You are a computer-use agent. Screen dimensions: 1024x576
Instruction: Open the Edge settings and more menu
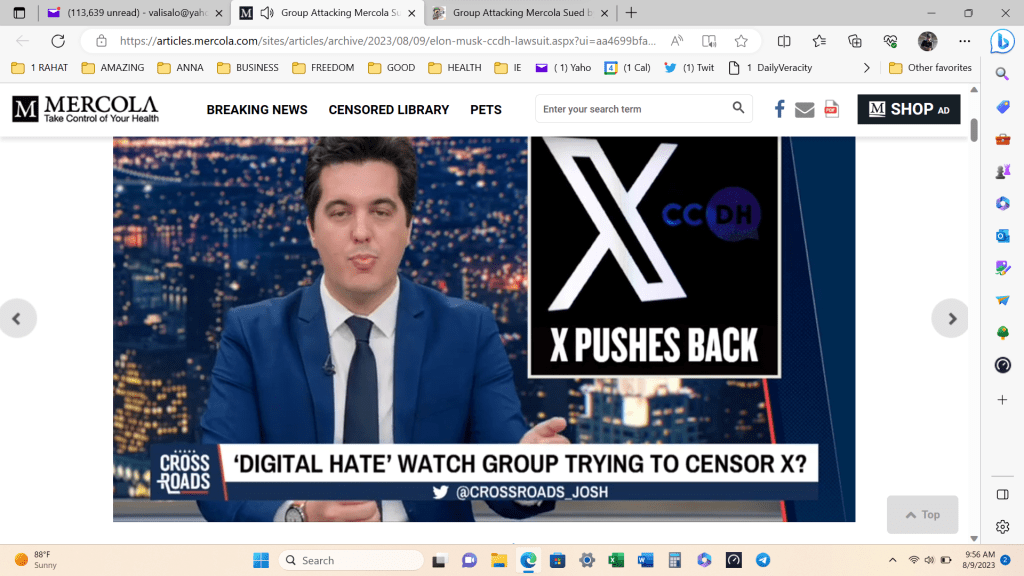point(964,41)
